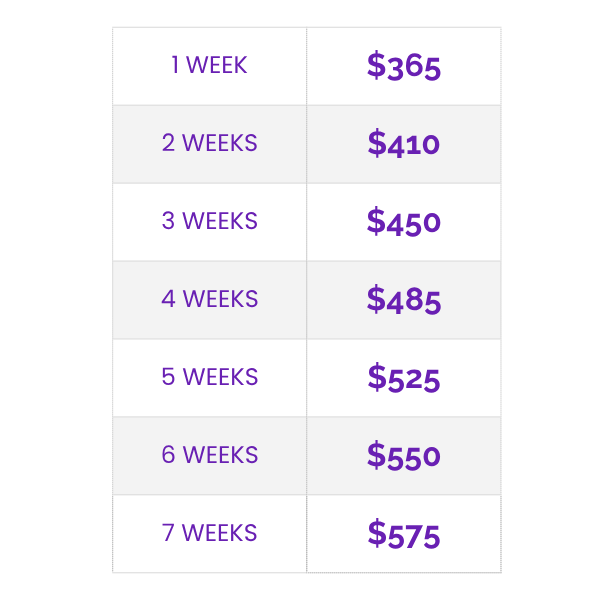The height and width of the screenshot is (600, 600).
Task: Pick the shortest duration option label
Action: tap(209, 66)
